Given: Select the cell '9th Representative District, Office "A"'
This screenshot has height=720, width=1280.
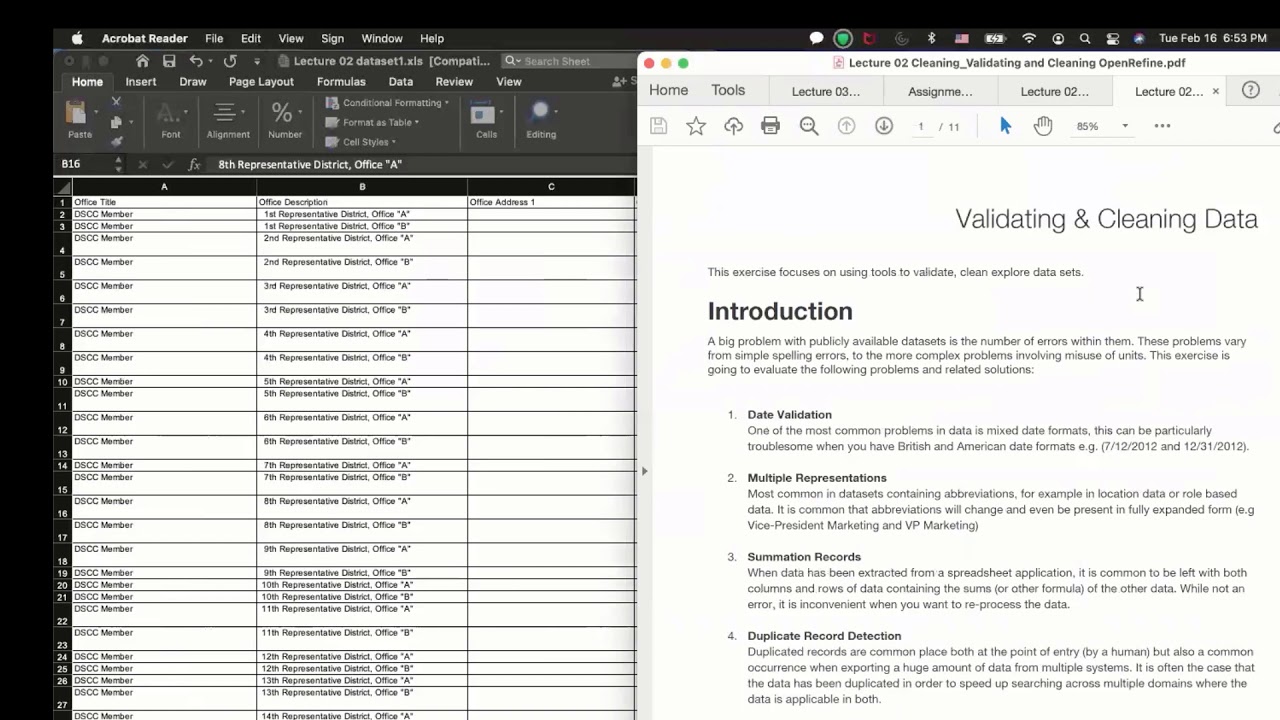Looking at the screenshot, I should tap(362, 555).
